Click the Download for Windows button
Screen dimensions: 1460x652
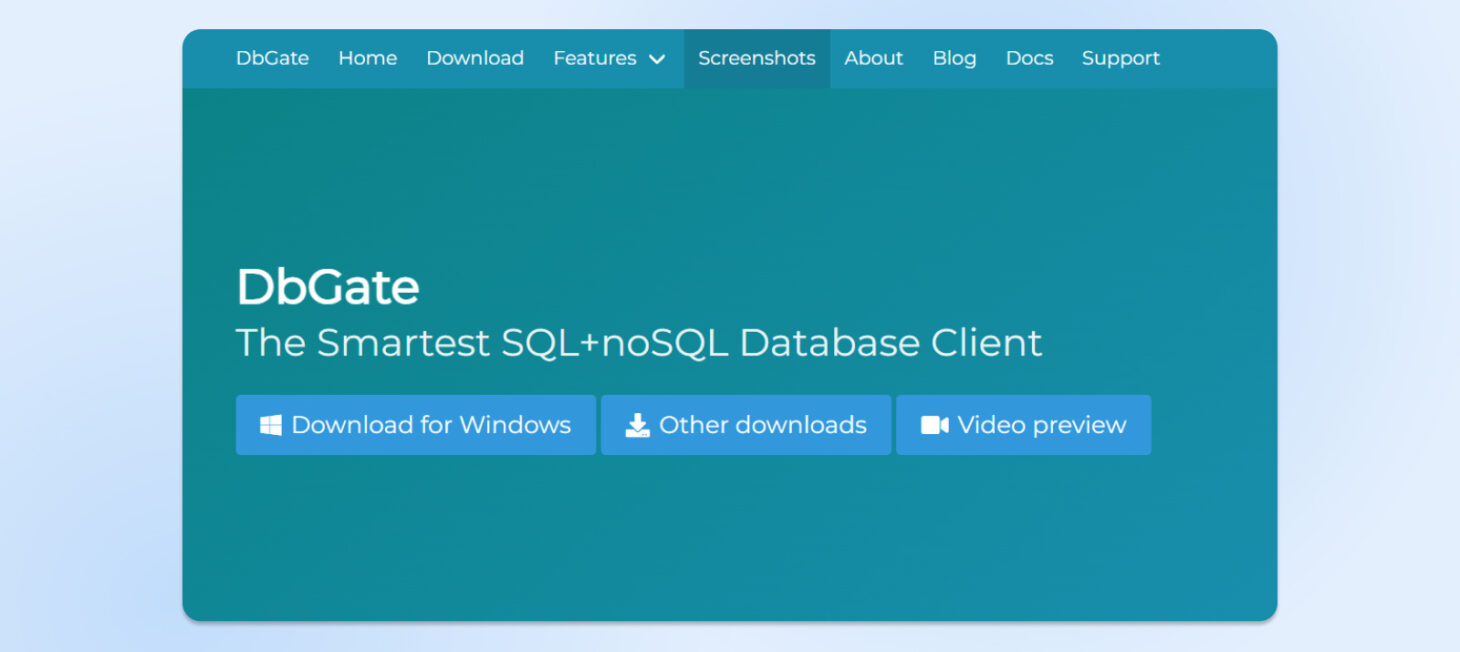[x=415, y=424]
